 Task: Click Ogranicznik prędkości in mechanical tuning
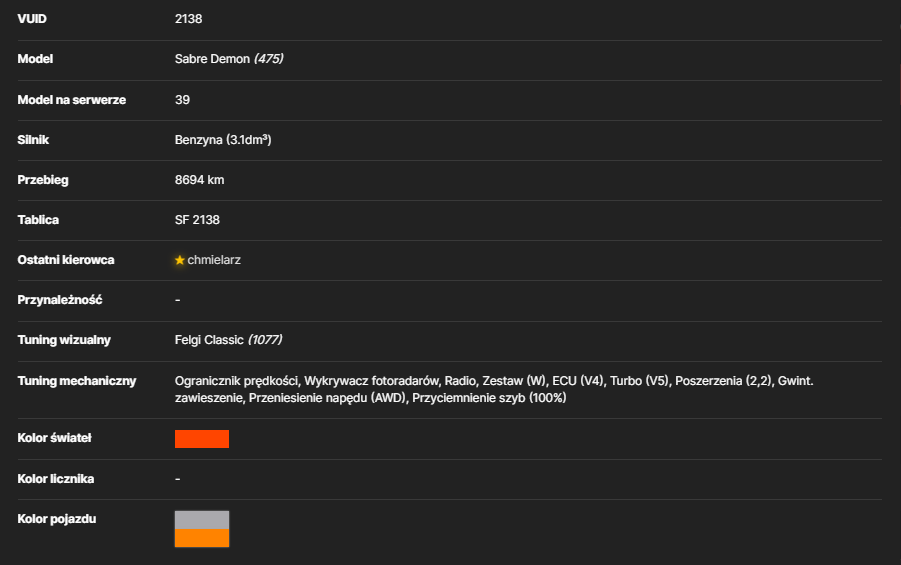[x=237, y=380]
